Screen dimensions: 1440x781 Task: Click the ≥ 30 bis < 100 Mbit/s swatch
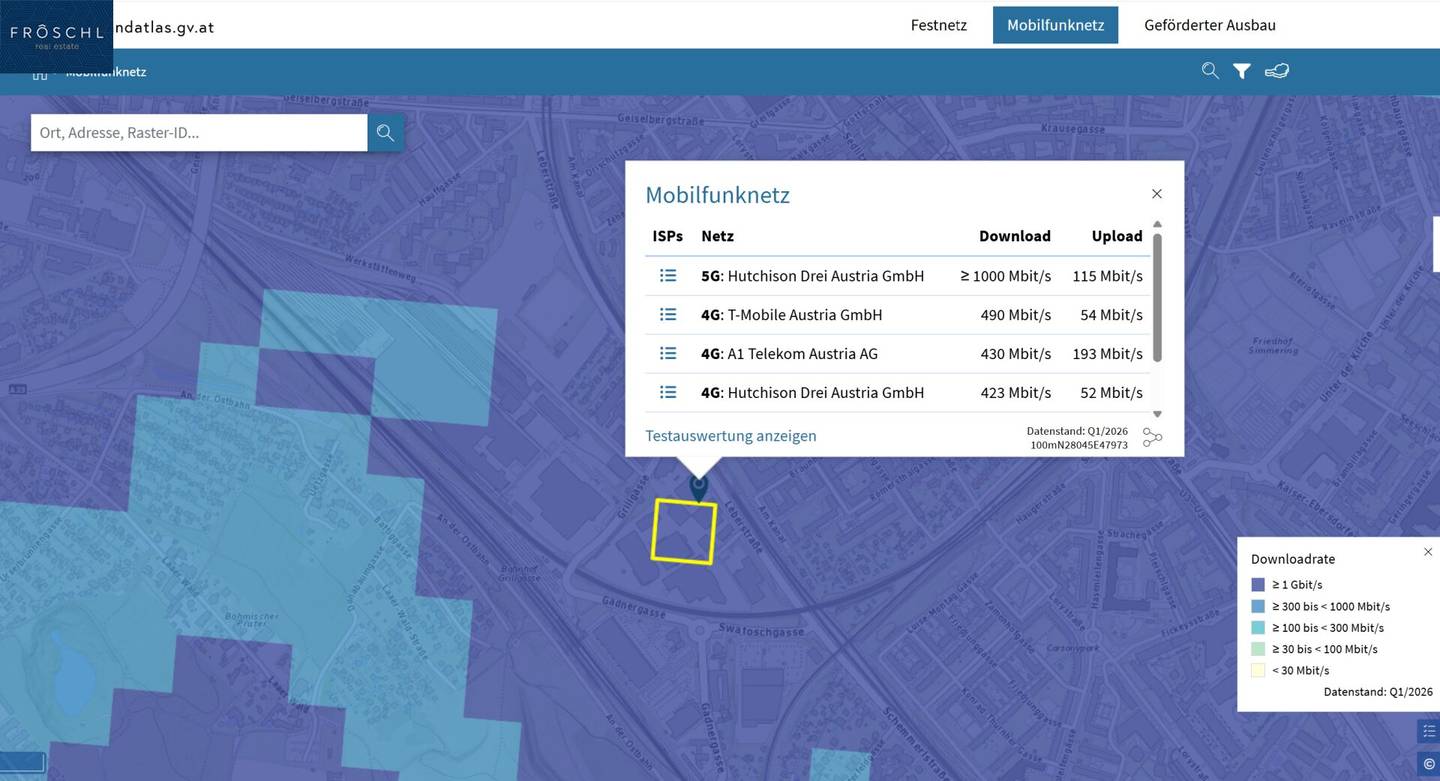click(1258, 649)
